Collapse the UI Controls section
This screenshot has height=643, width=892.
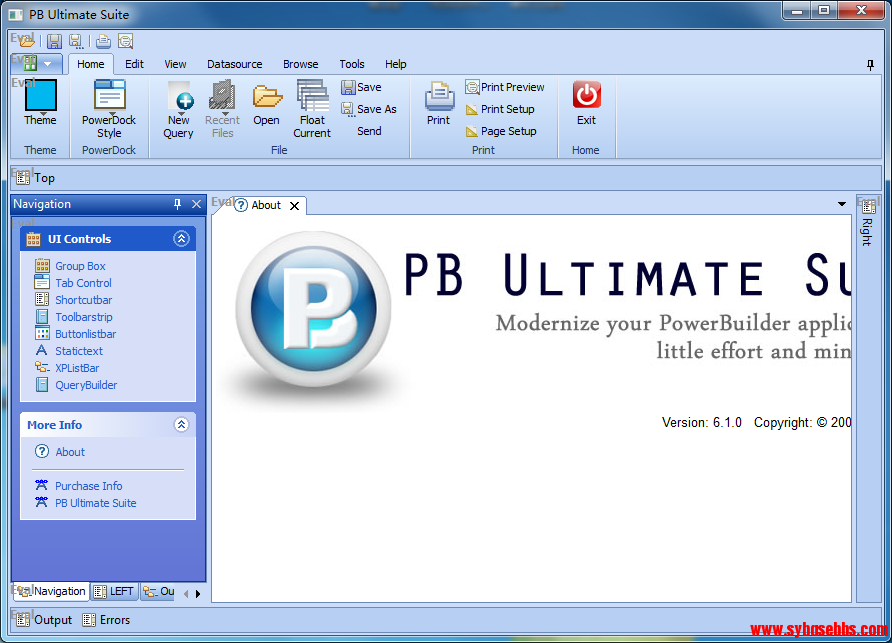[x=181, y=239]
